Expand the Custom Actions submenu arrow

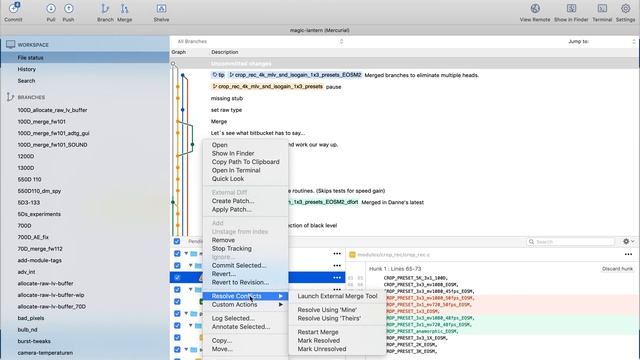281,304
